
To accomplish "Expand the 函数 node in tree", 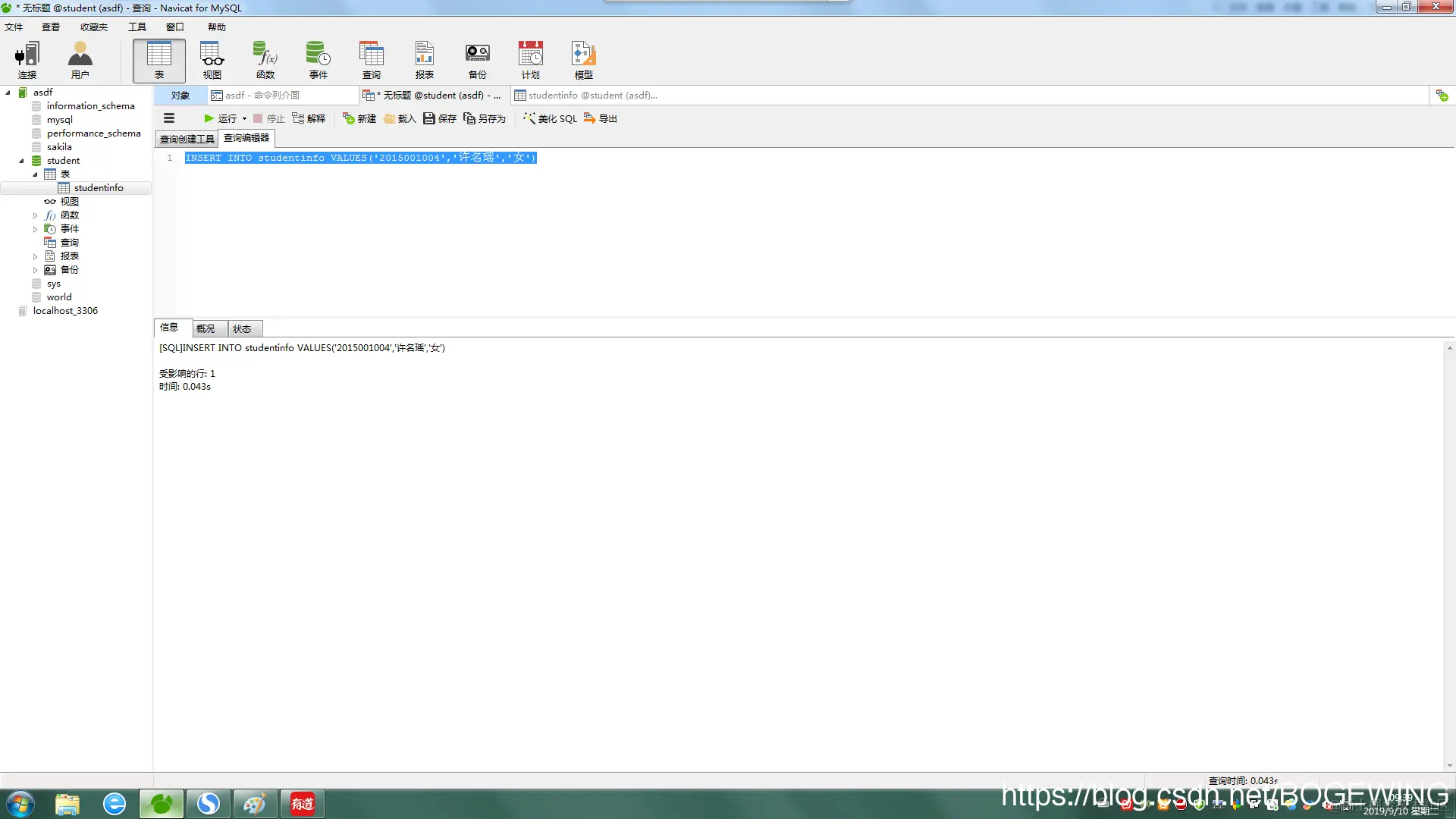I will [x=35, y=215].
